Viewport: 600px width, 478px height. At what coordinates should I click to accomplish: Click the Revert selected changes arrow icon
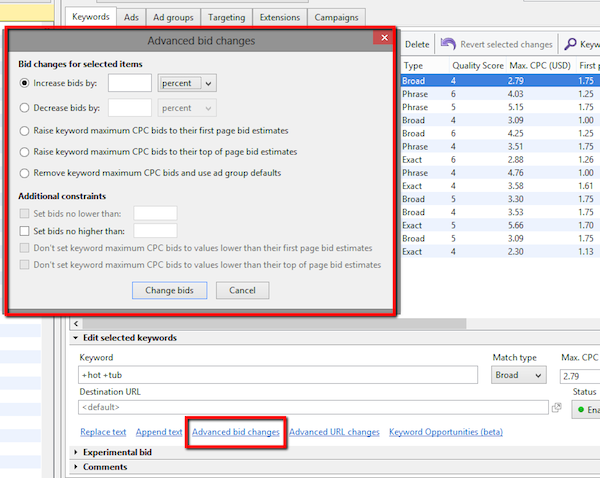point(449,44)
